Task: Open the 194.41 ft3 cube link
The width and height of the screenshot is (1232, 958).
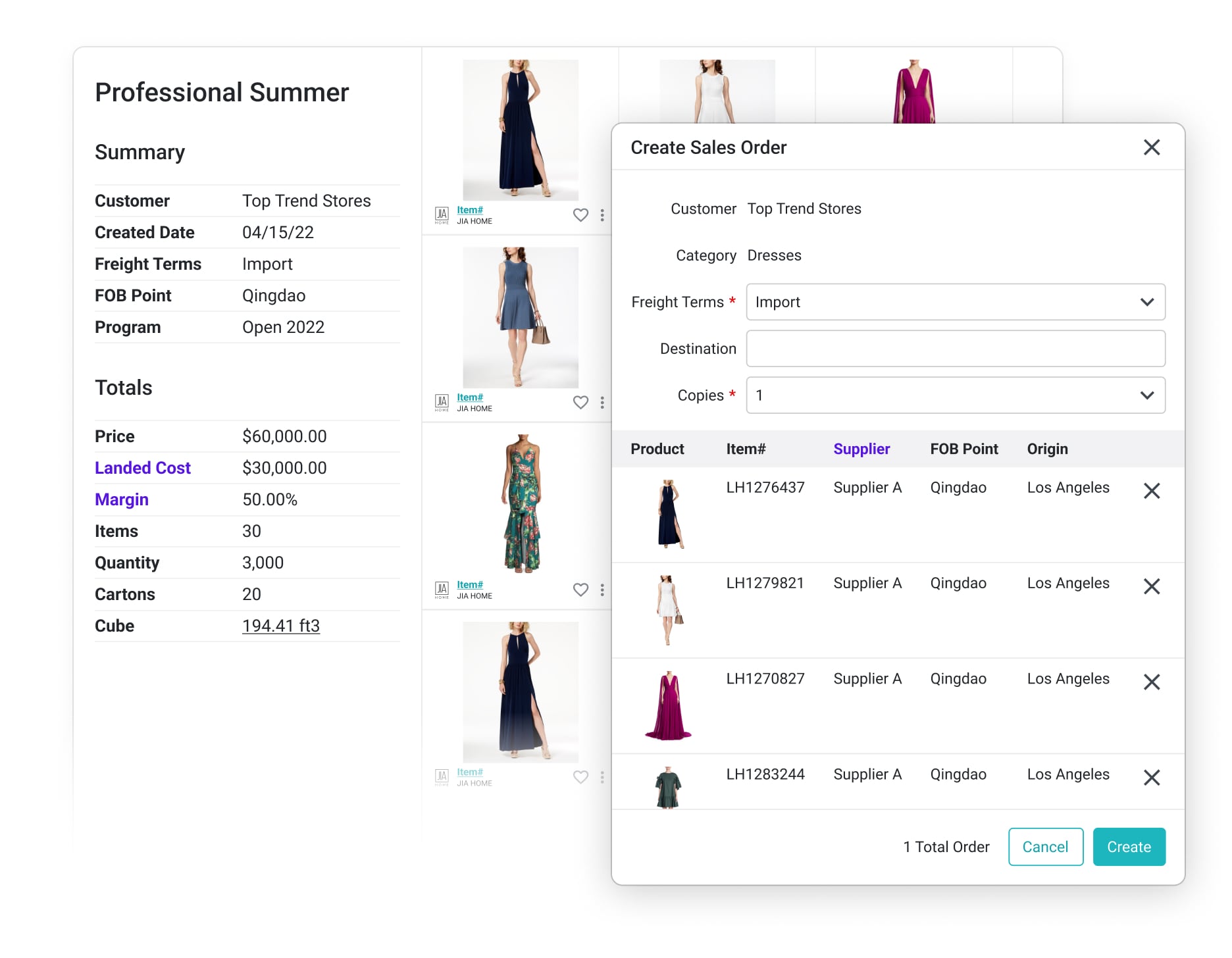Action: [281, 626]
